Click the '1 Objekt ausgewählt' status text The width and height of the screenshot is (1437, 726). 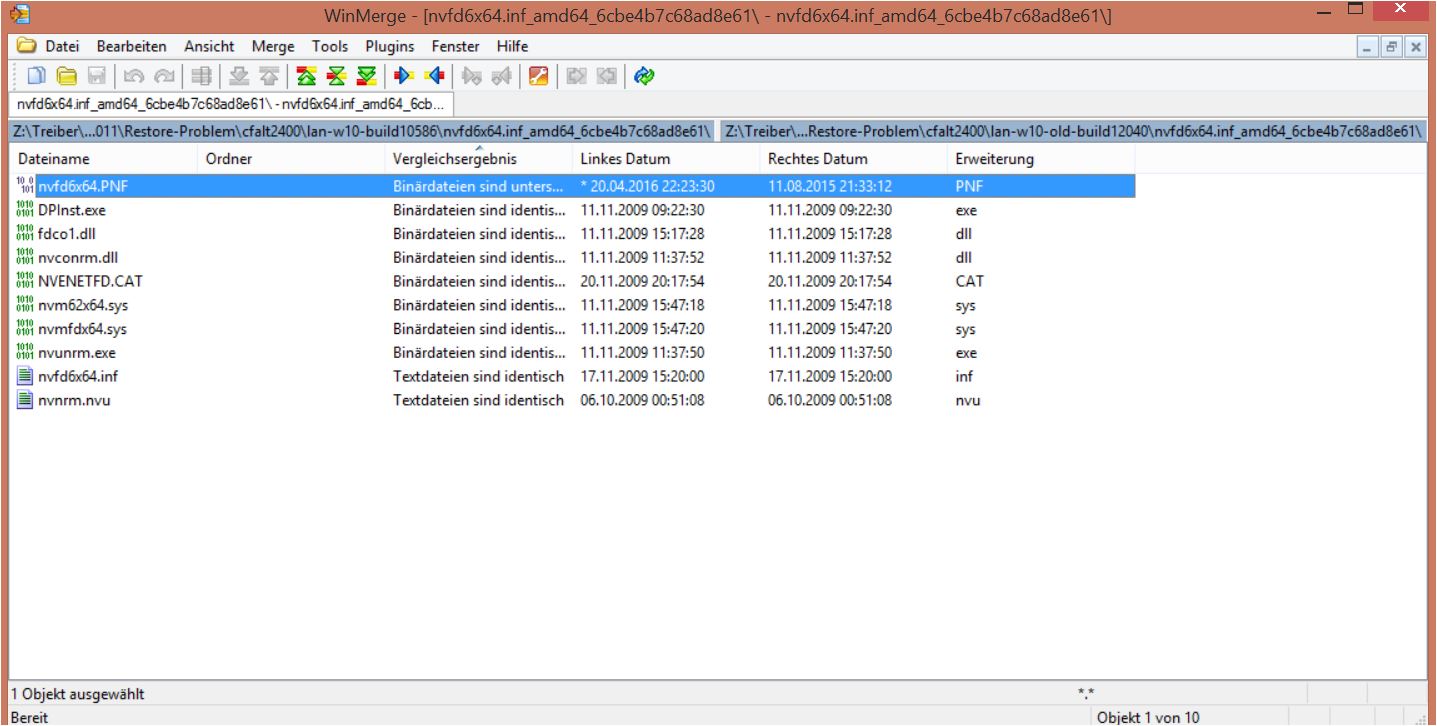(x=76, y=693)
